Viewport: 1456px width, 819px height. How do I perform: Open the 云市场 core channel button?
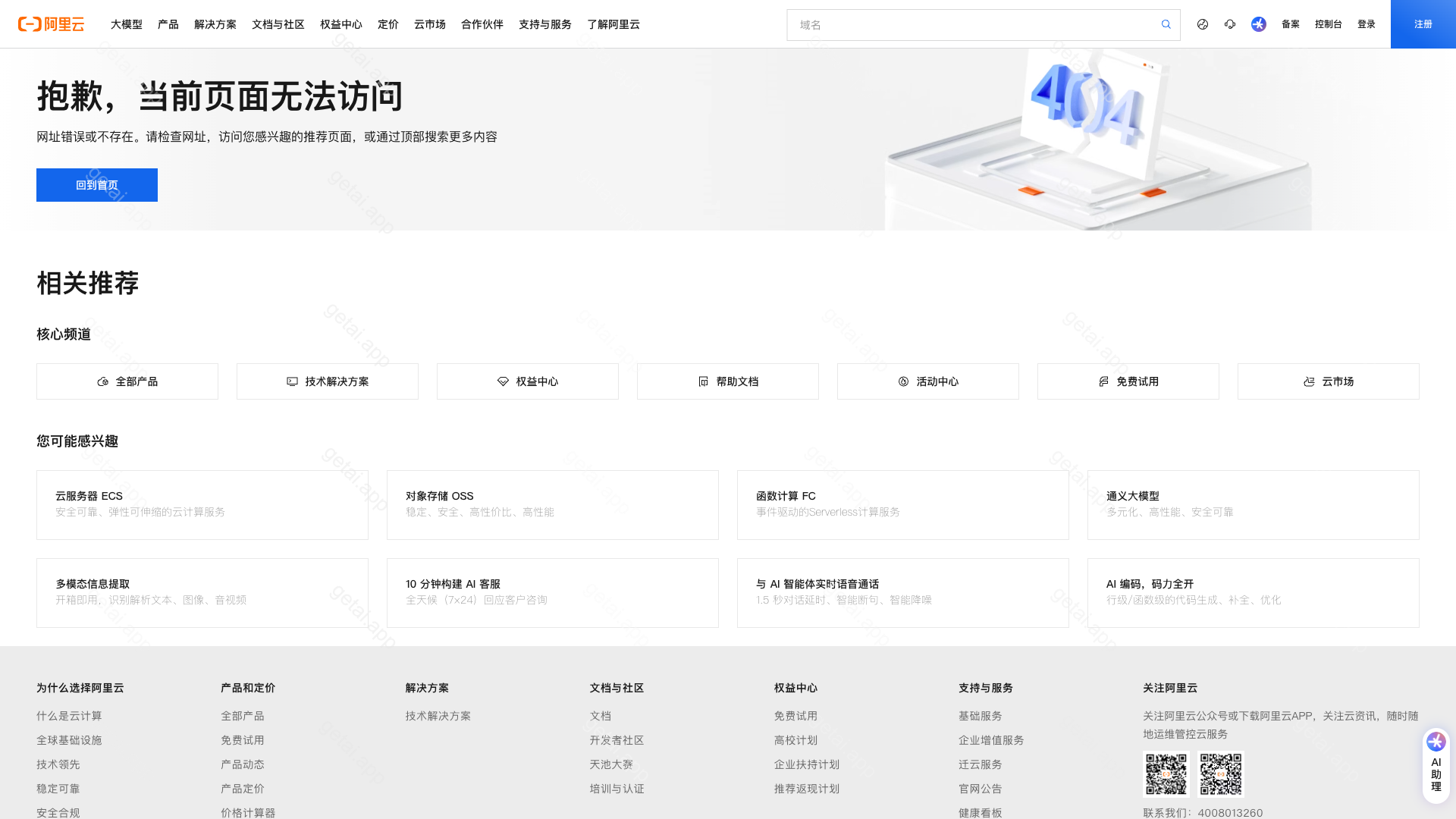click(1329, 381)
